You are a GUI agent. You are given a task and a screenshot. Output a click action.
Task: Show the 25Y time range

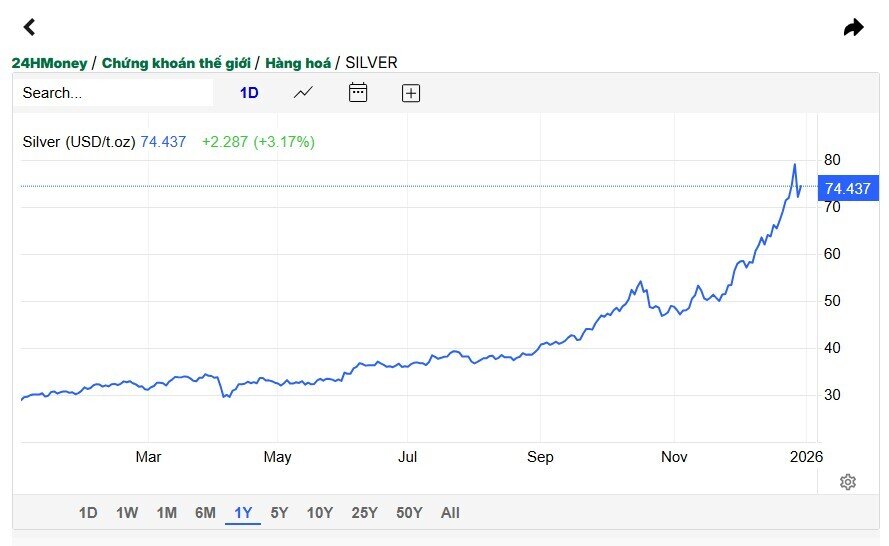[364, 513]
